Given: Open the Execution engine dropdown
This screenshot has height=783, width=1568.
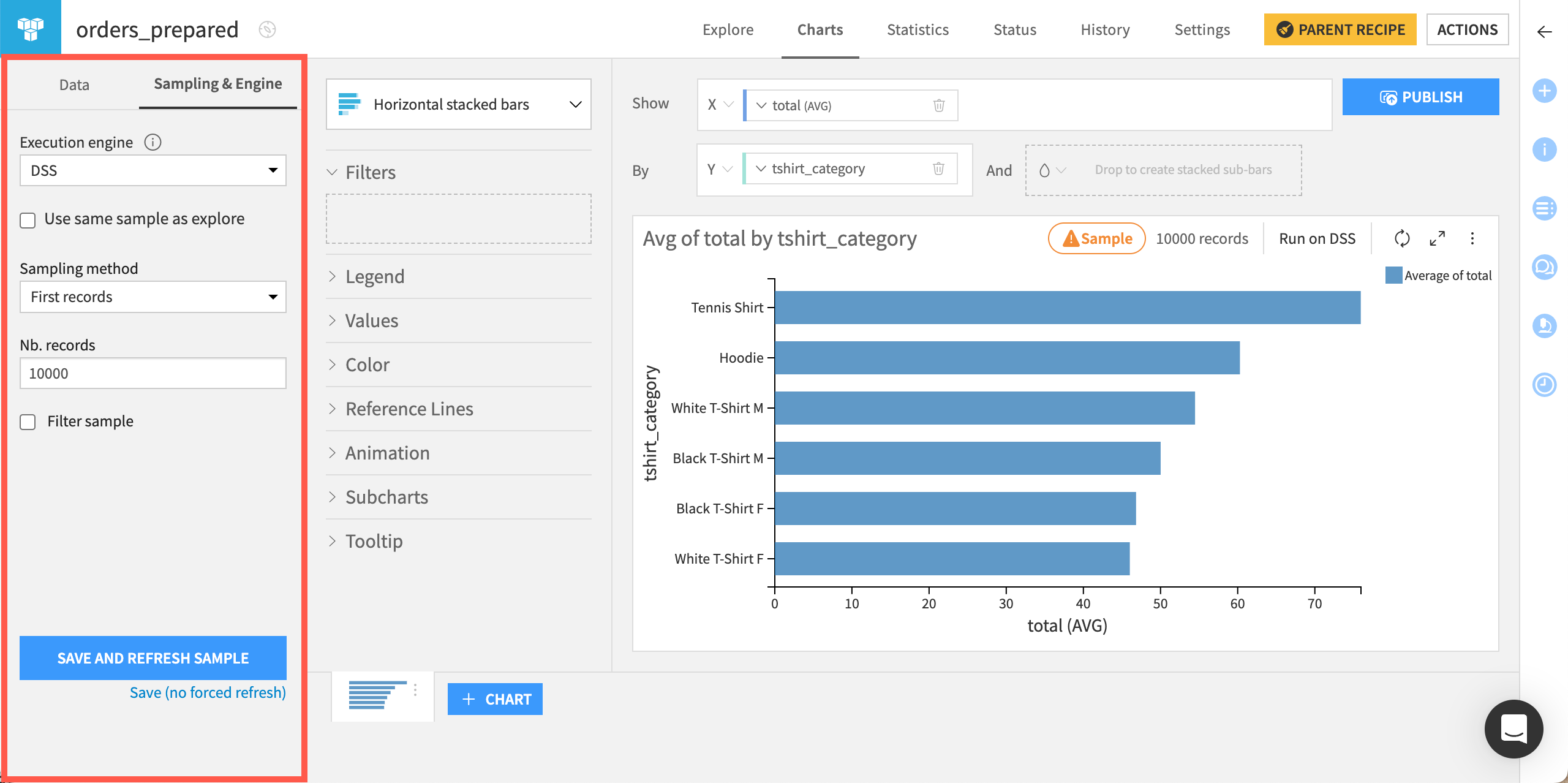Looking at the screenshot, I should click(153, 170).
